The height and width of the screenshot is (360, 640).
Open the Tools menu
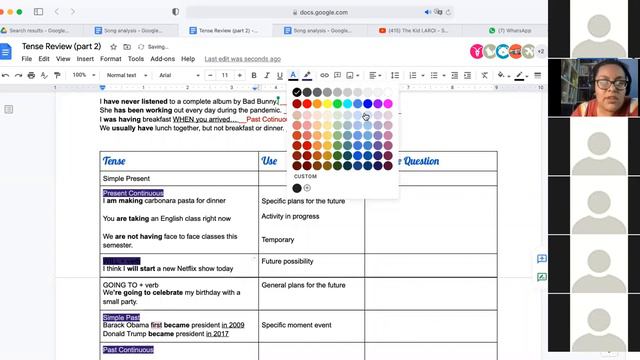pyautogui.click(x=136, y=59)
